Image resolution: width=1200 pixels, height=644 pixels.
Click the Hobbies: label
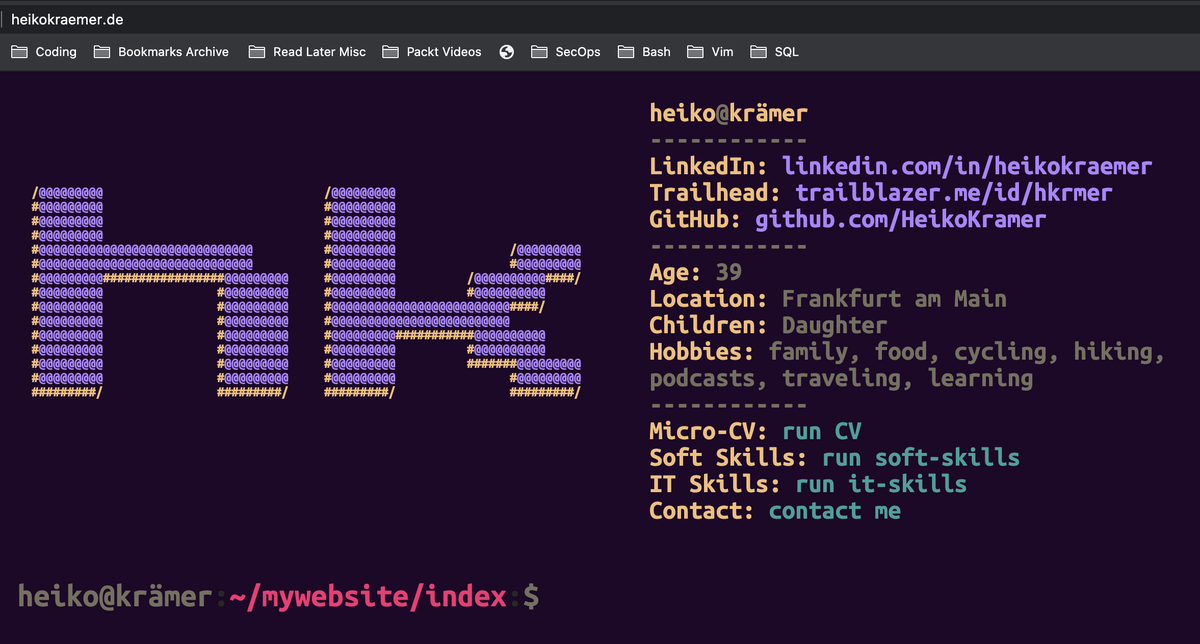[x=702, y=352]
